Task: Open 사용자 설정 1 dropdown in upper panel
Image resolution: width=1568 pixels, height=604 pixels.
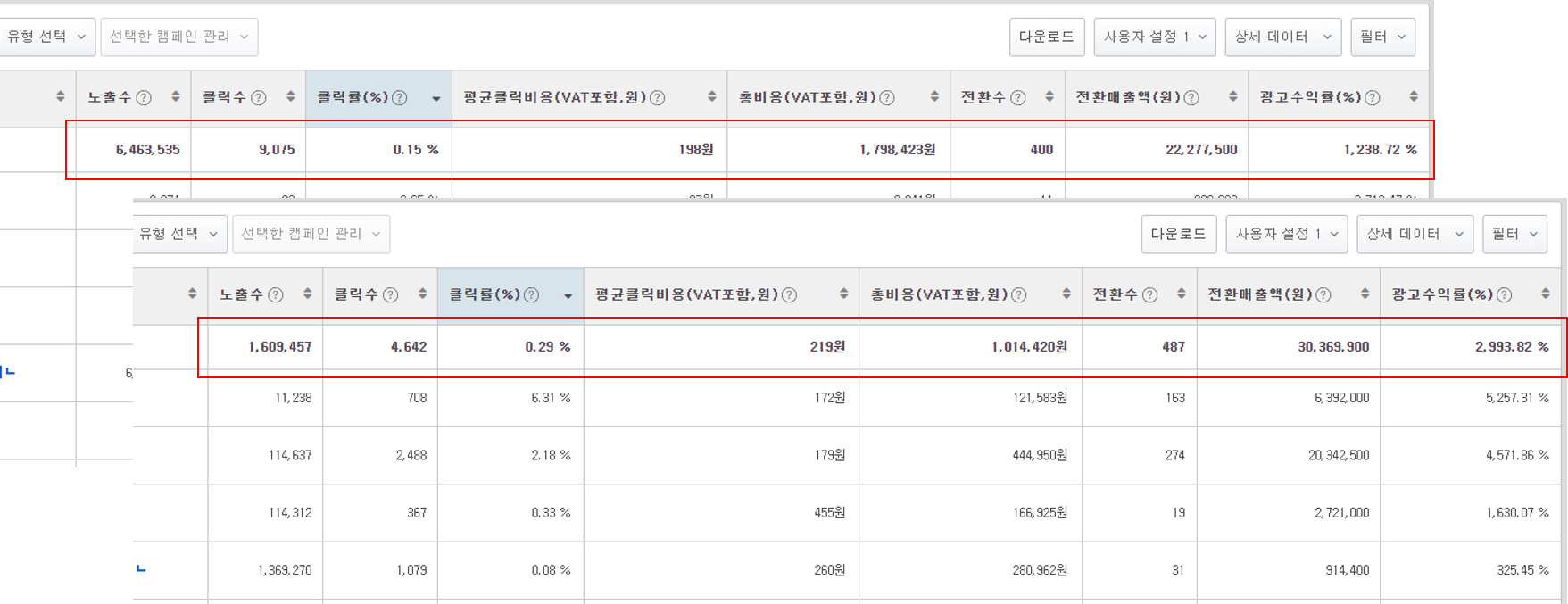Action: 1155,37
